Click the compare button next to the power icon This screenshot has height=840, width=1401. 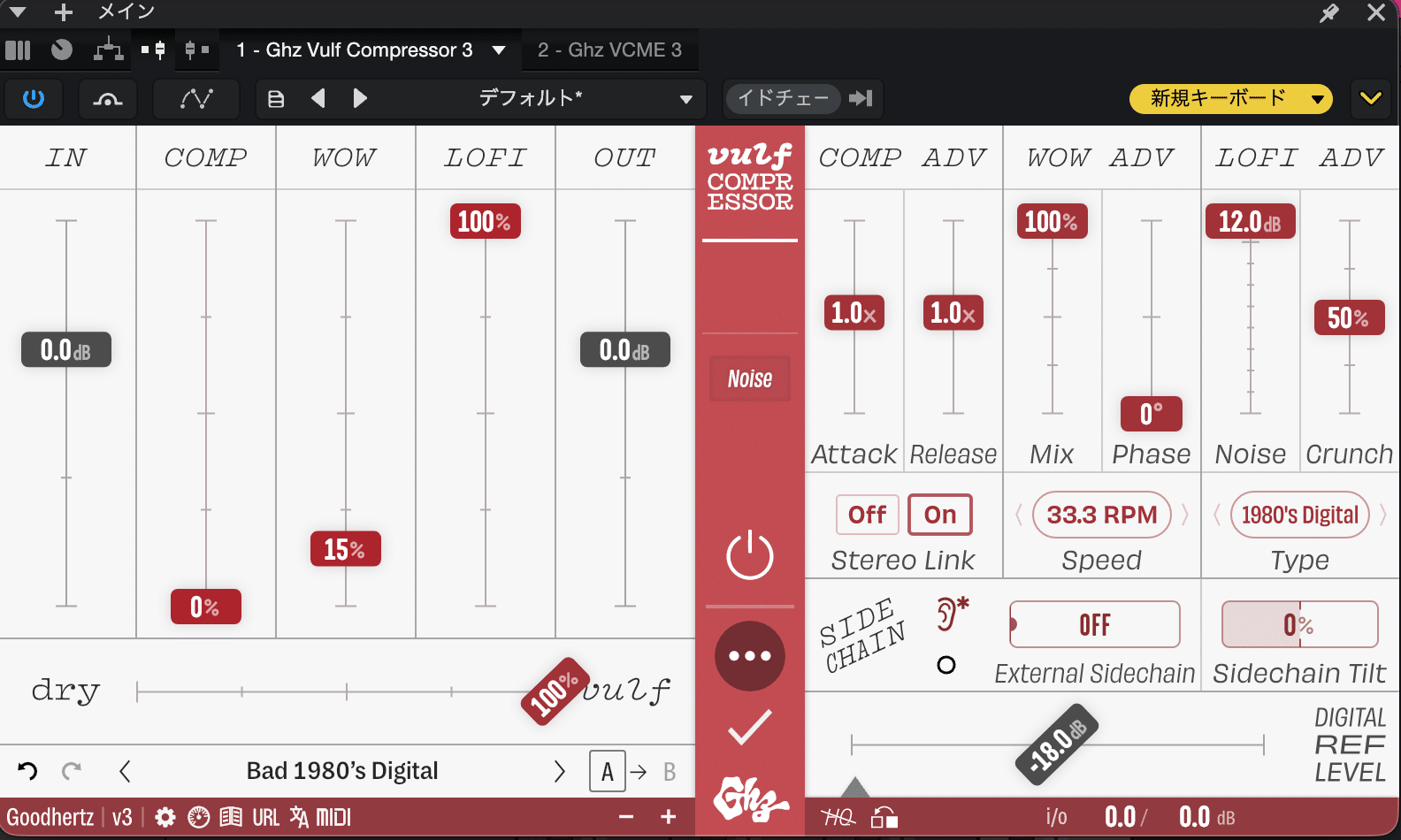pyautogui.click(x=108, y=98)
